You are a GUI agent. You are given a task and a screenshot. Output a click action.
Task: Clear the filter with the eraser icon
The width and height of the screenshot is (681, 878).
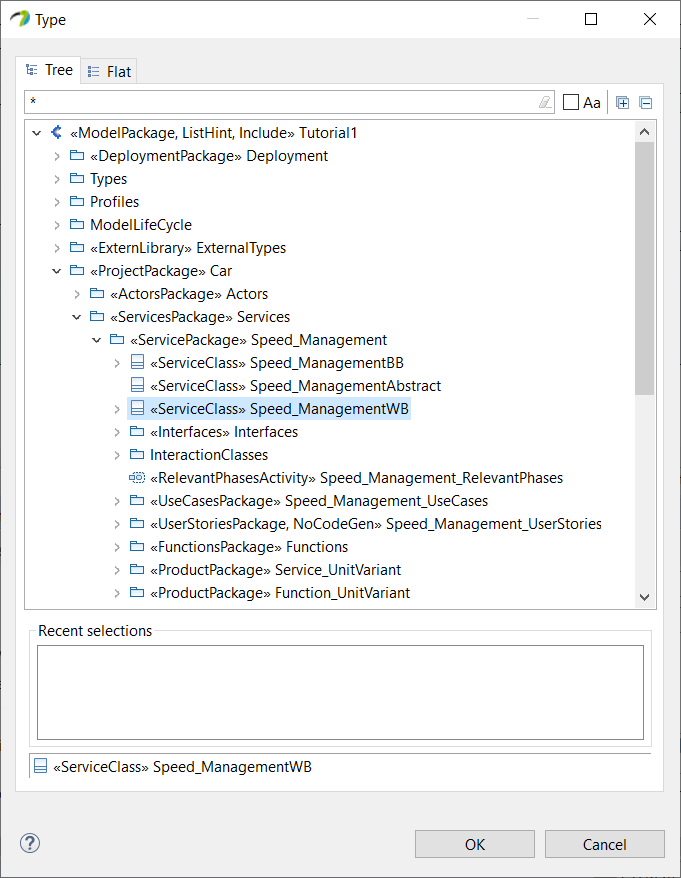544,102
